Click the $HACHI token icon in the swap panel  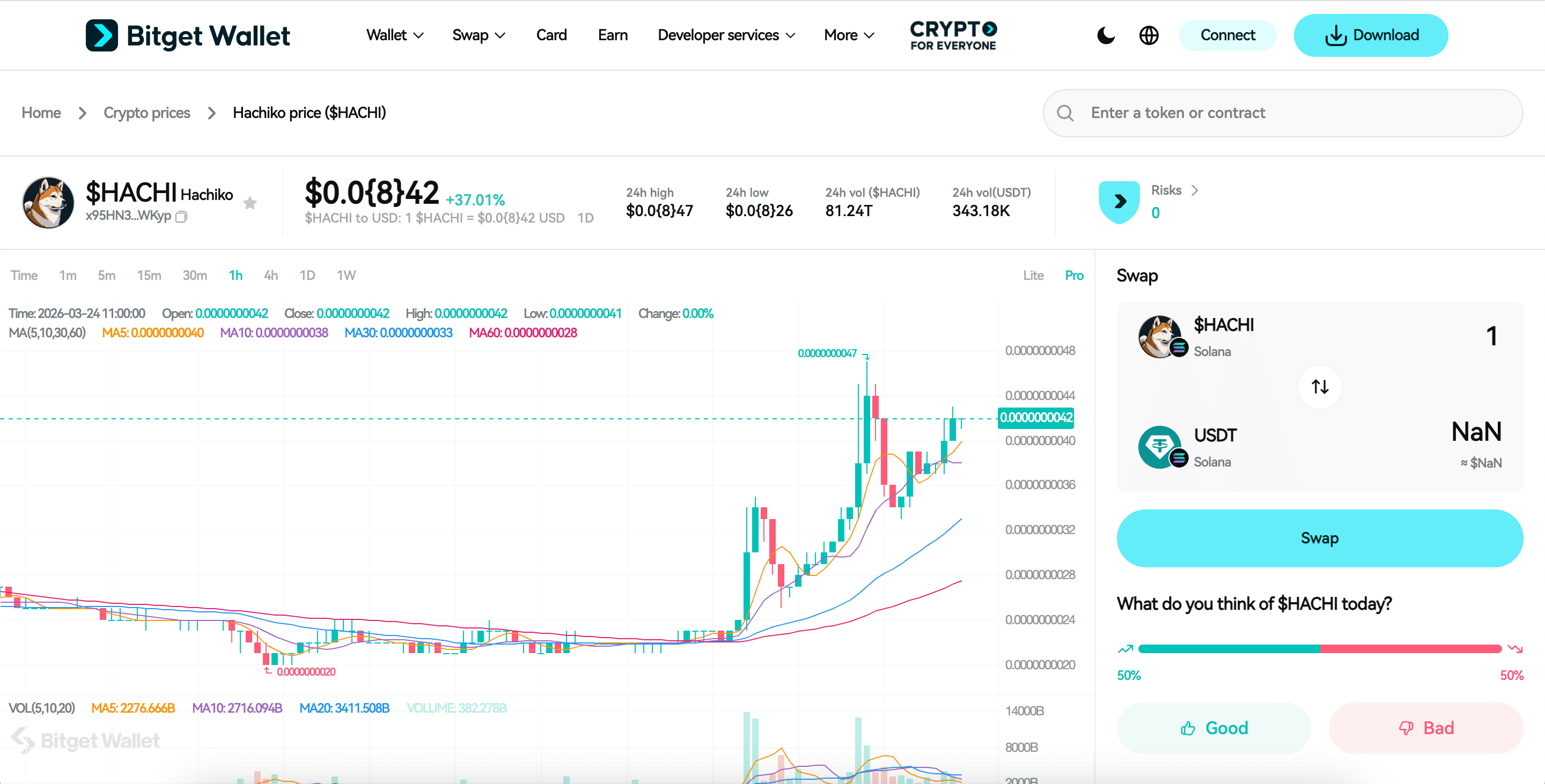tap(1160, 336)
